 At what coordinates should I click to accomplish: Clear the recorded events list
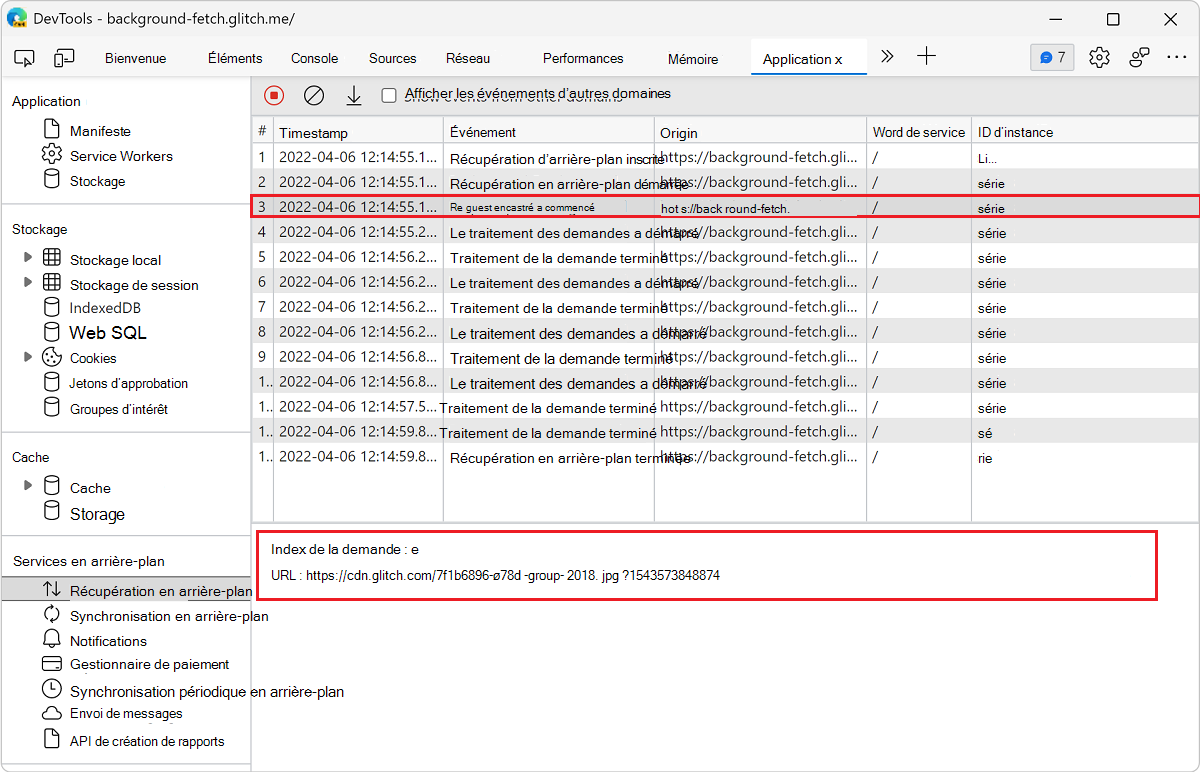coord(314,95)
